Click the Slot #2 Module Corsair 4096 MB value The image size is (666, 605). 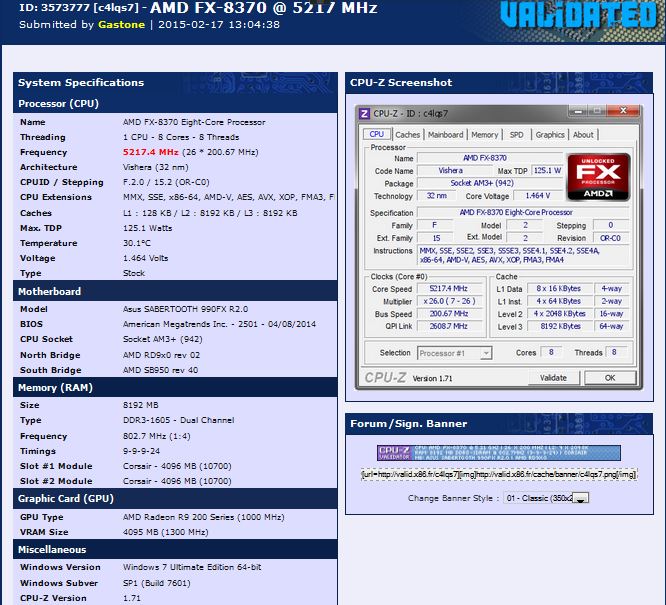[x=177, y=481]
